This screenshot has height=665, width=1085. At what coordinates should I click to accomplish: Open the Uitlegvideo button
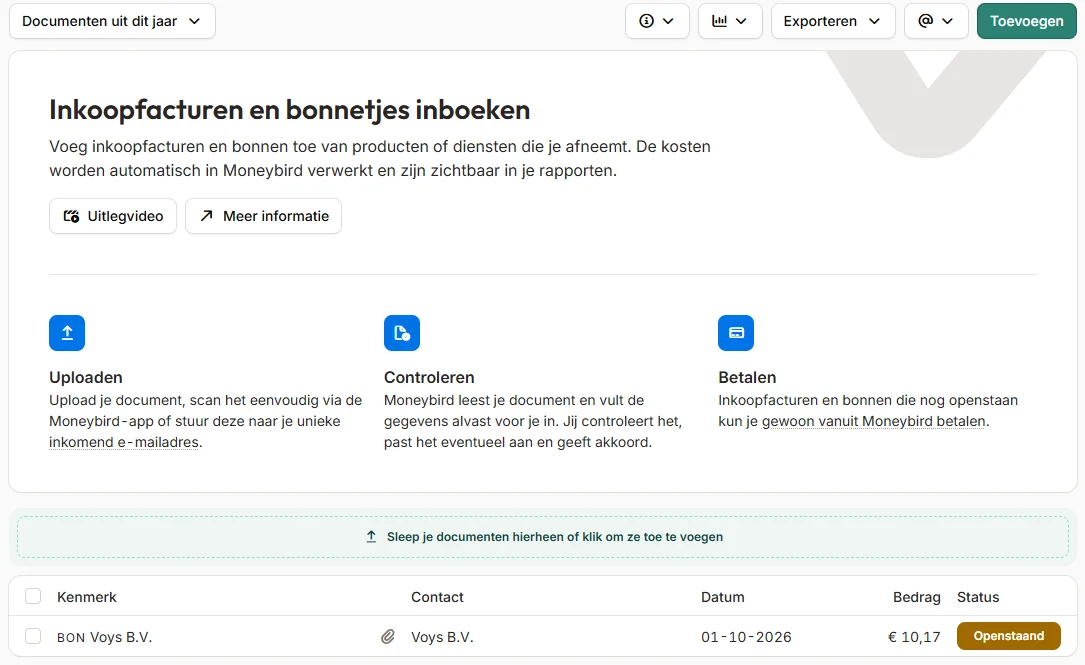113,216
